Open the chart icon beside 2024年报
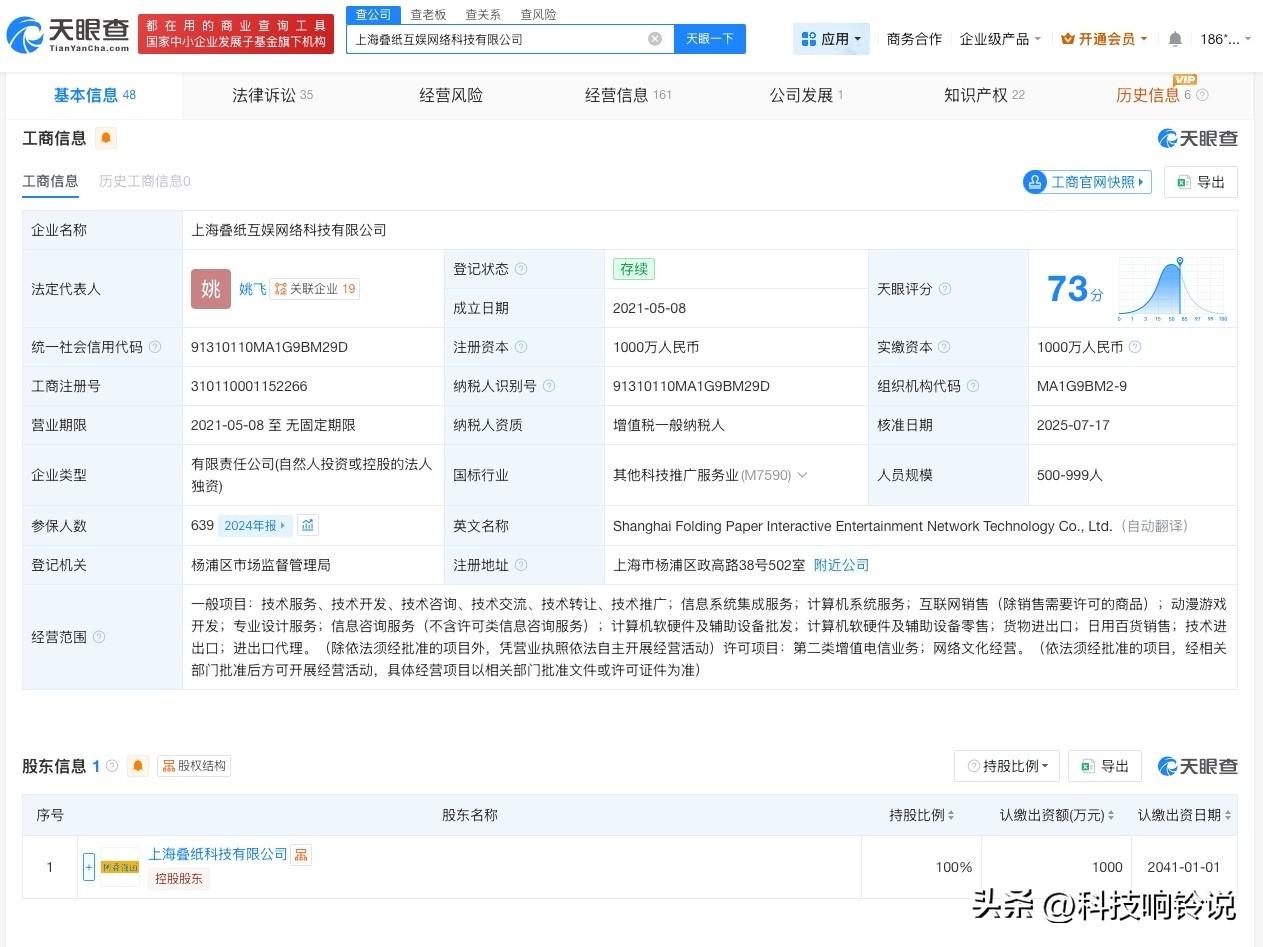The width and height of the screenshot is (1263, 947). pos(308,525)
